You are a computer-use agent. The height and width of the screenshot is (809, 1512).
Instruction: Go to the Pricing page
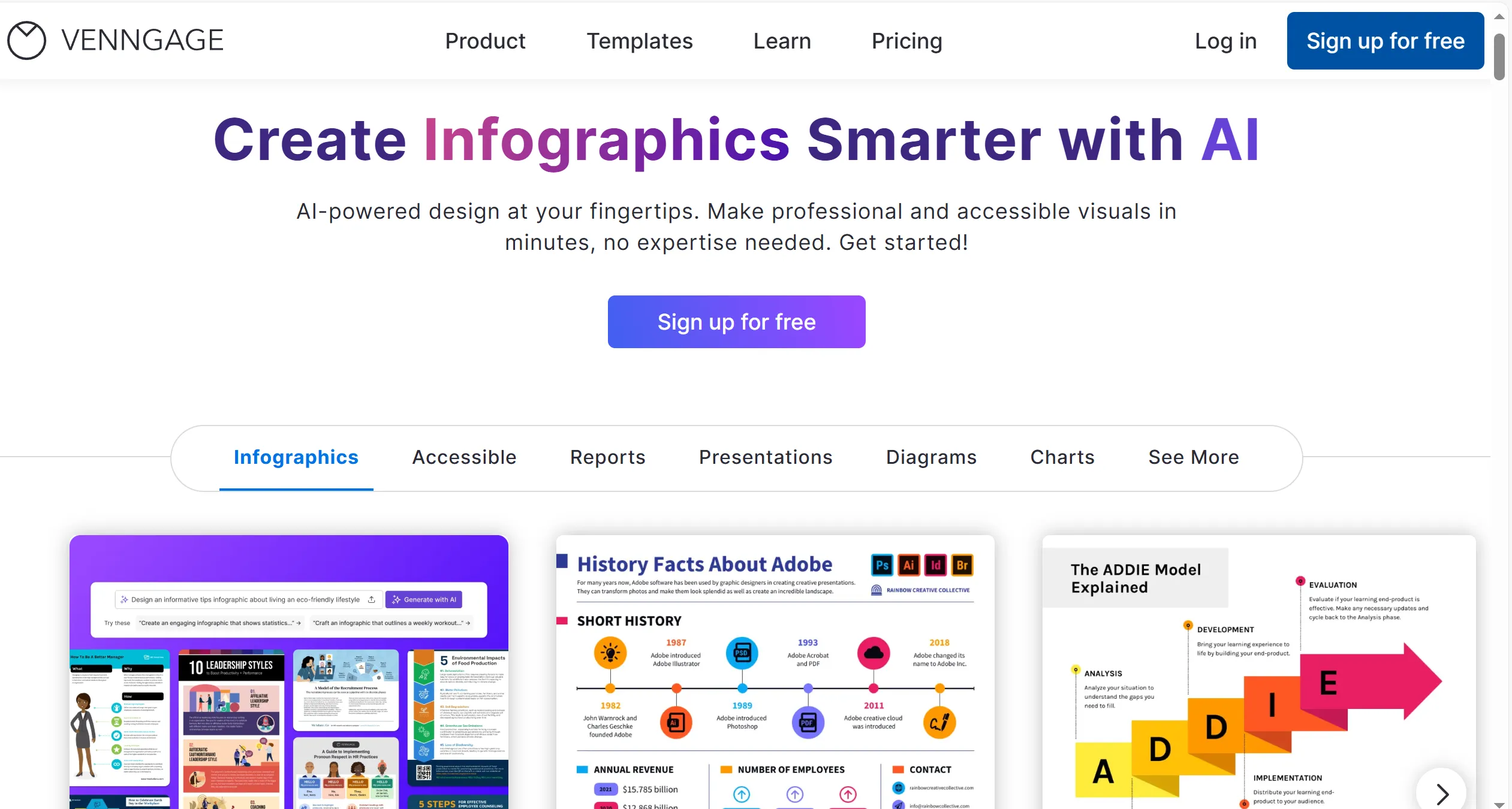(906, 41)
